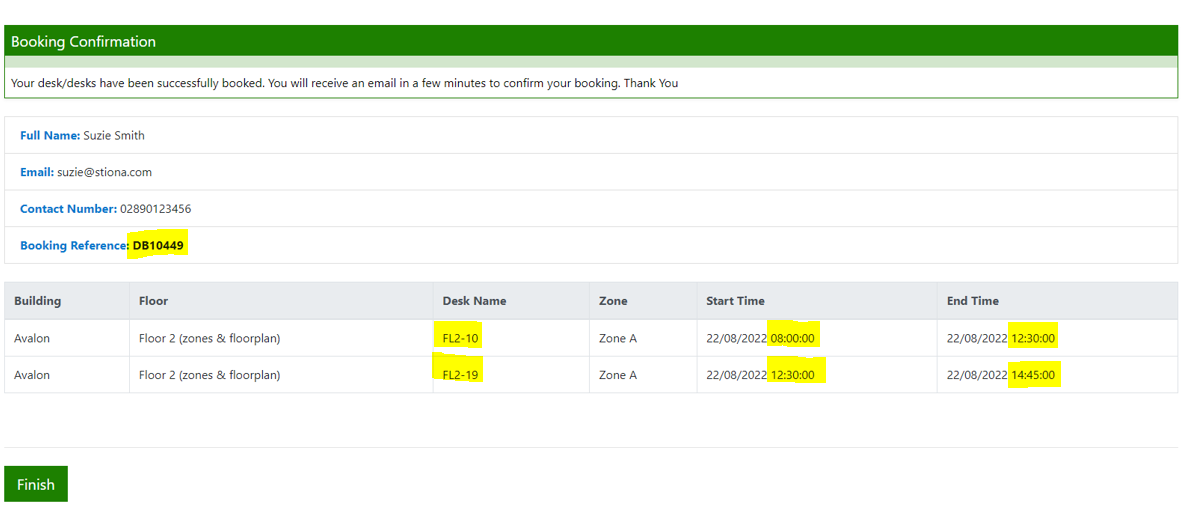Click the Desk Name column header

pos(474,301)
